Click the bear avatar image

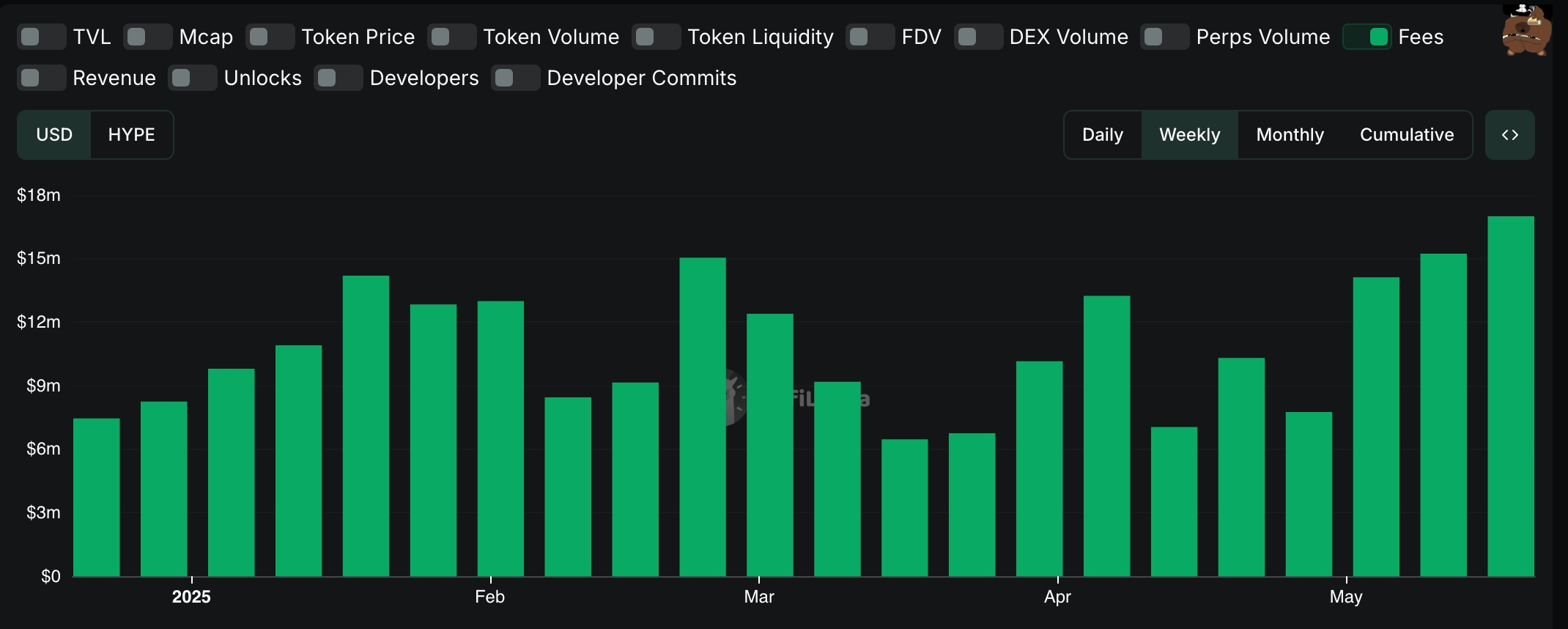tap(1526, 29)
